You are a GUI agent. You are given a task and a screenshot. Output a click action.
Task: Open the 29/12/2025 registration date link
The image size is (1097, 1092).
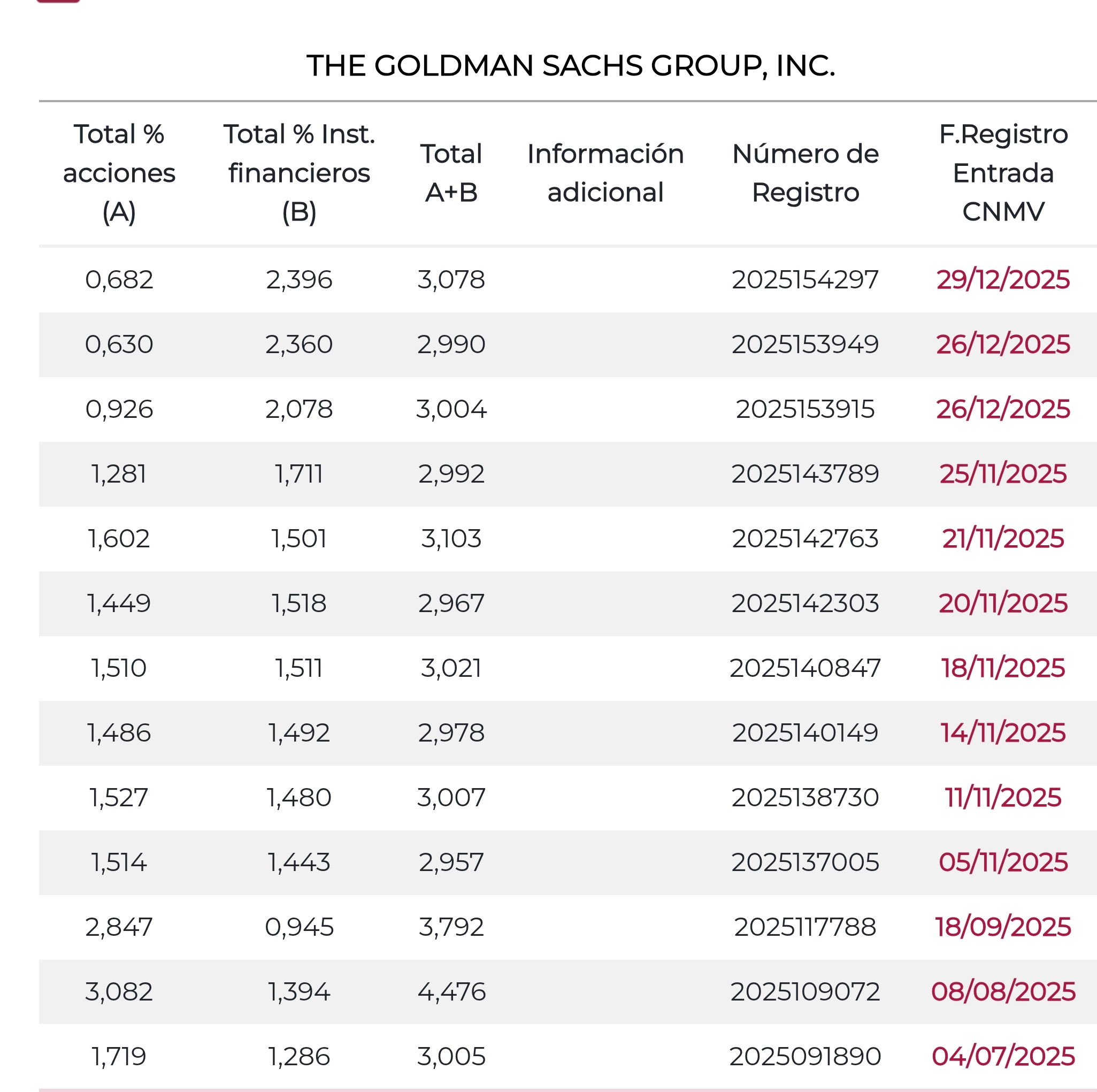(1003, 279)
